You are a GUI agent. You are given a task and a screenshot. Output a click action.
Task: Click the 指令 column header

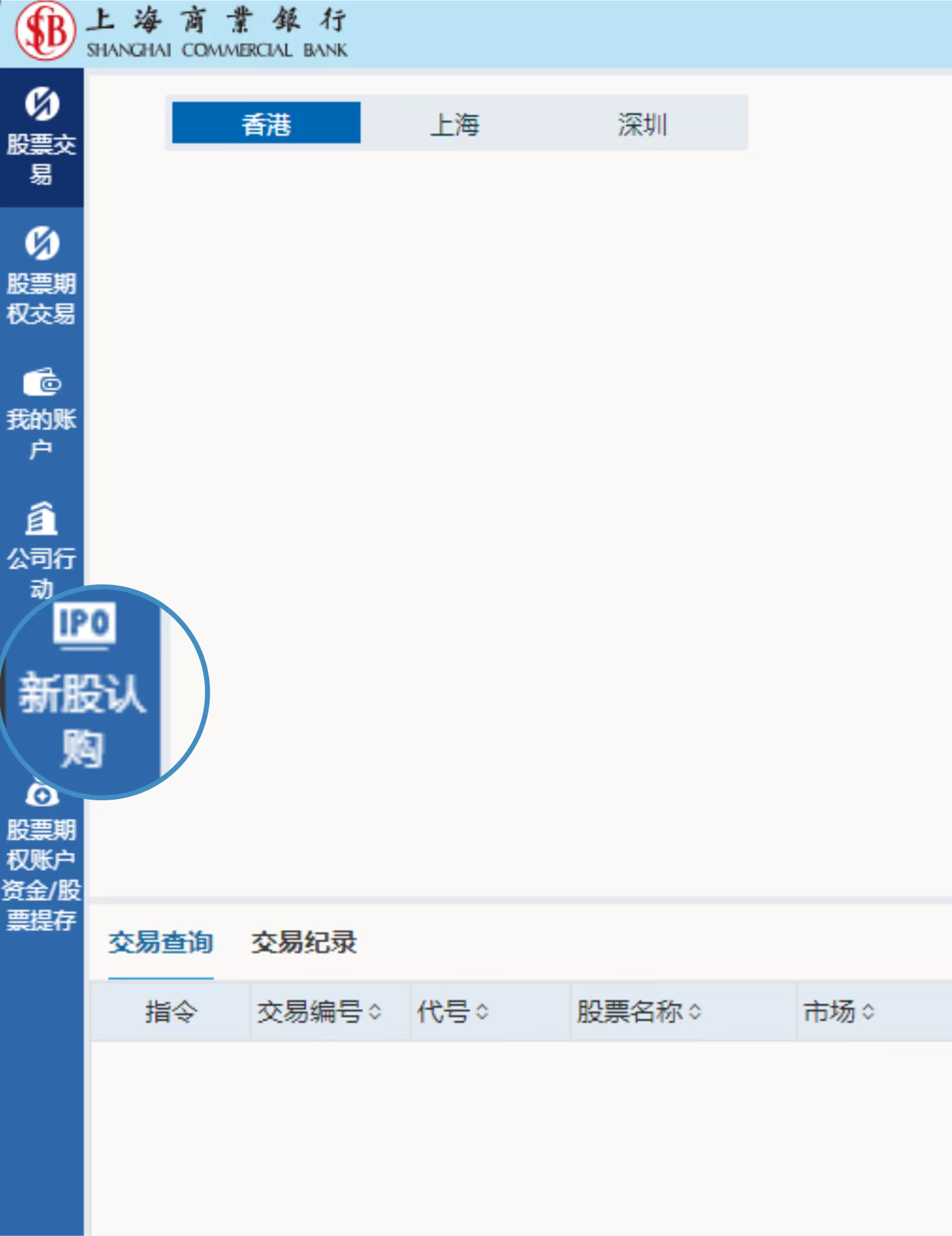(171, 1012)
